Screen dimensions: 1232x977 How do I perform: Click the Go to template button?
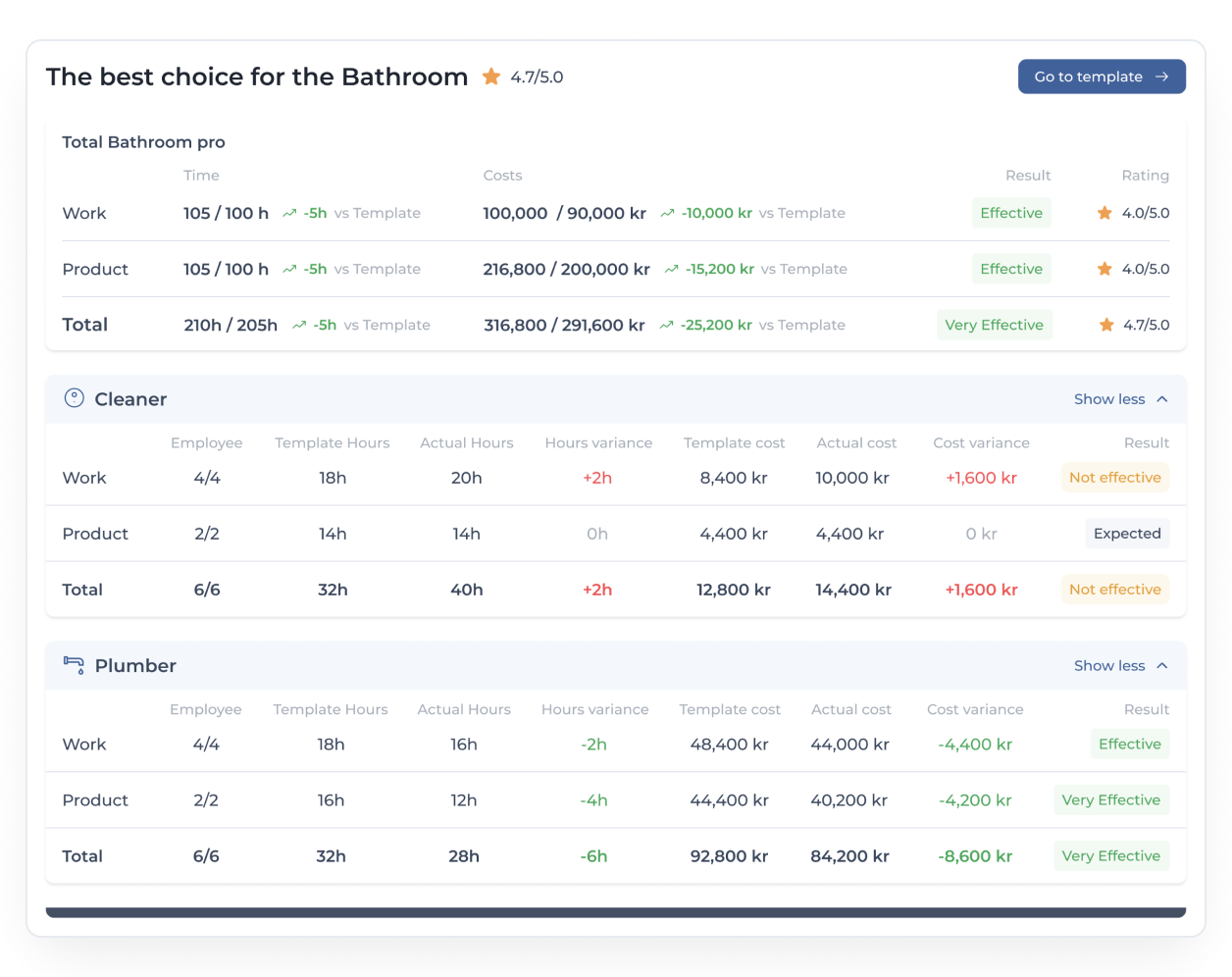pyautogui.click(x=1102, y=77)
